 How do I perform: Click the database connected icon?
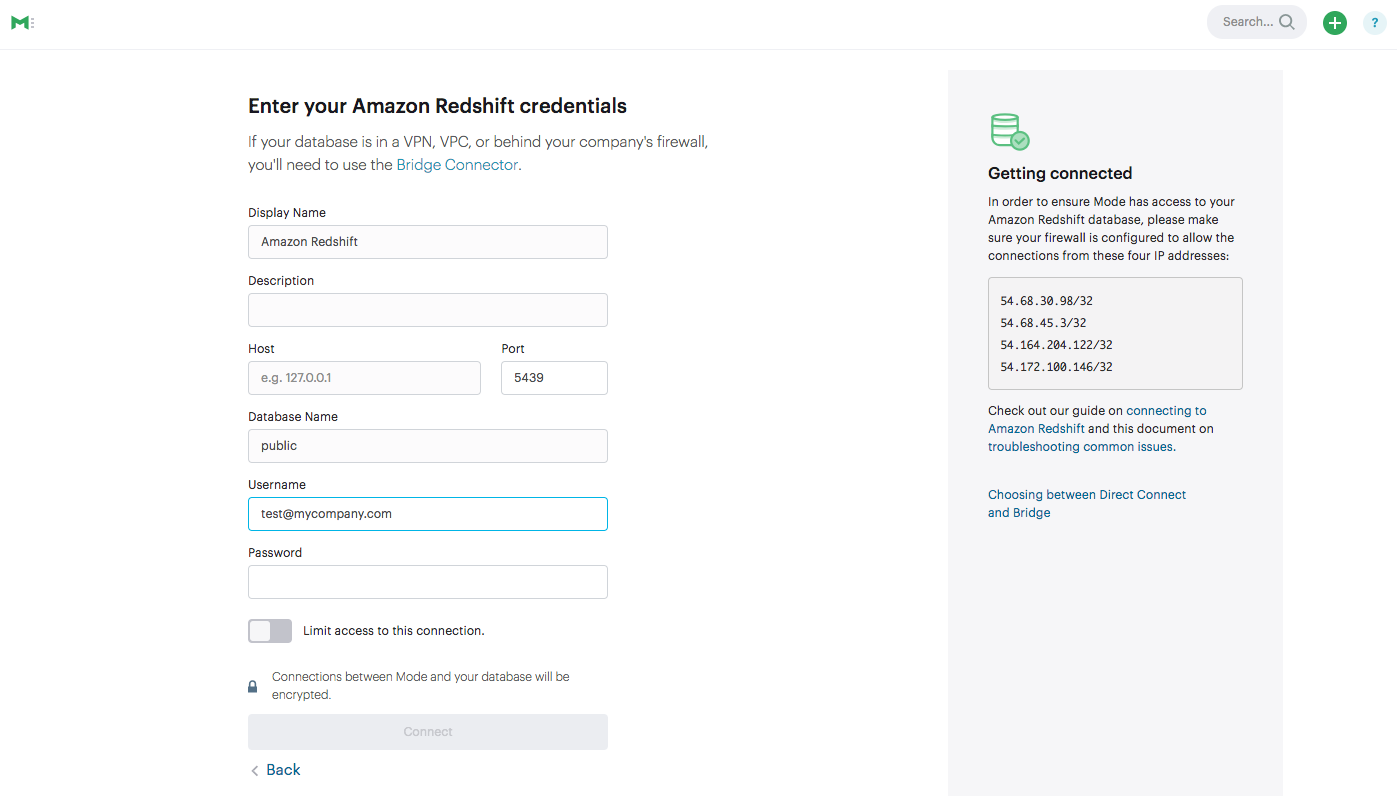[1009, 131]
